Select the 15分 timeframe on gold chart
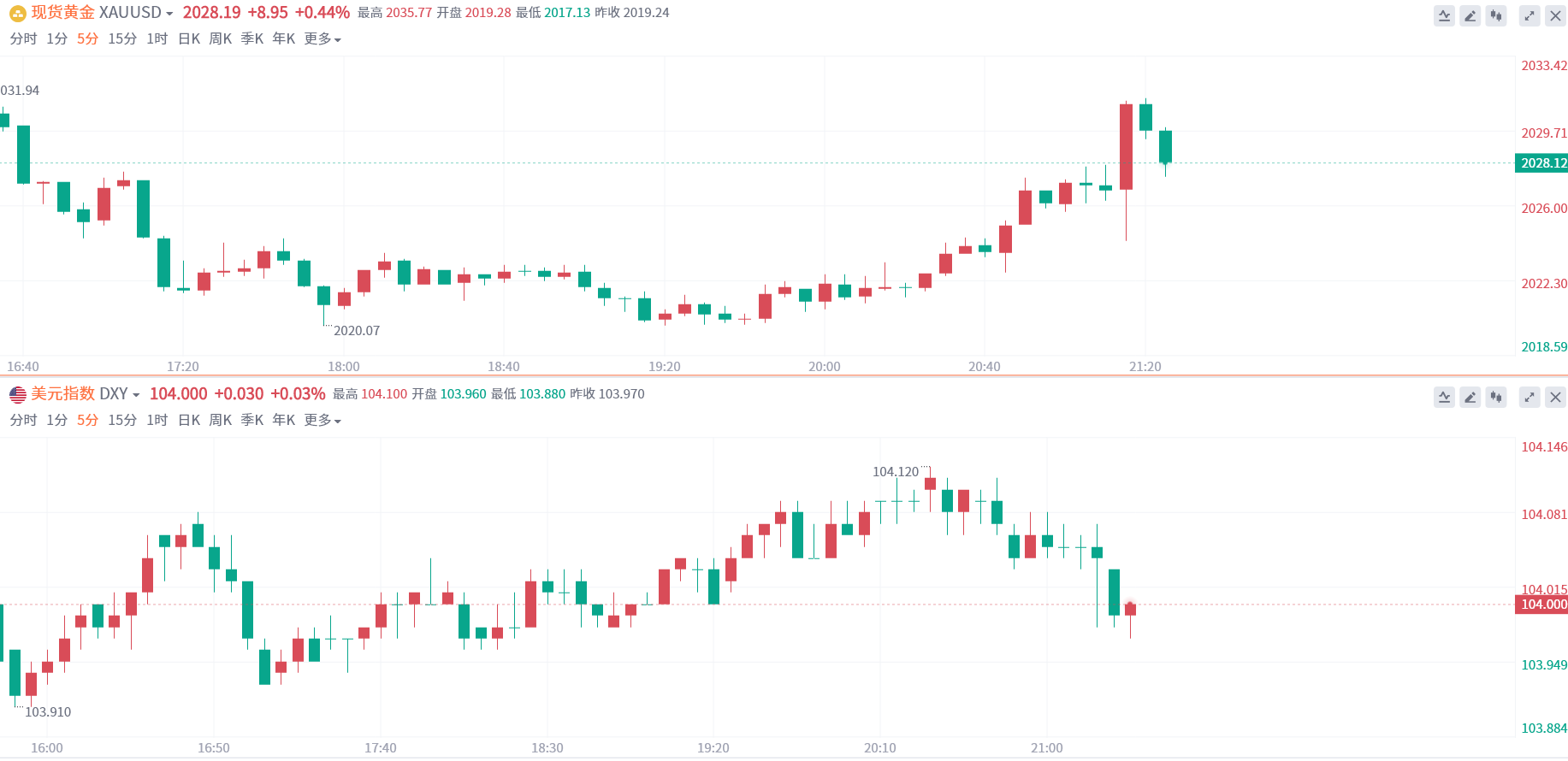This screenshot has height=761, width=1568. click(x=122, y=39)
